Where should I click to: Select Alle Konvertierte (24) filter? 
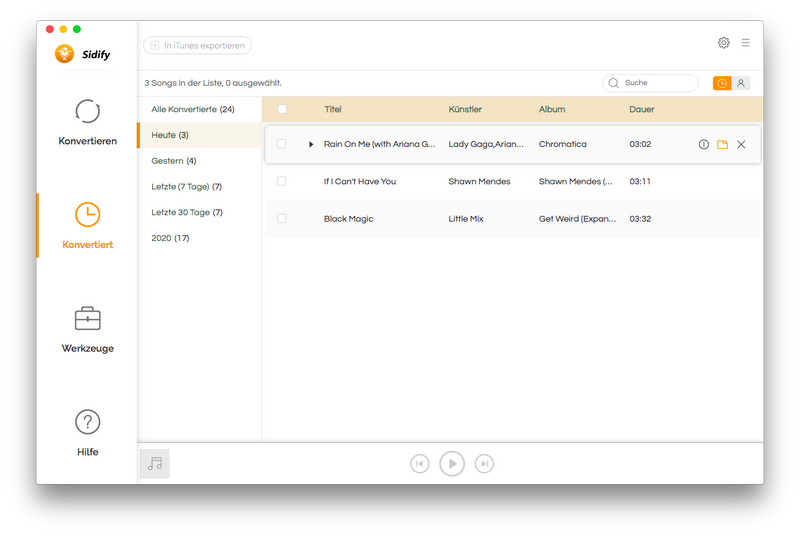coord(199,109)
